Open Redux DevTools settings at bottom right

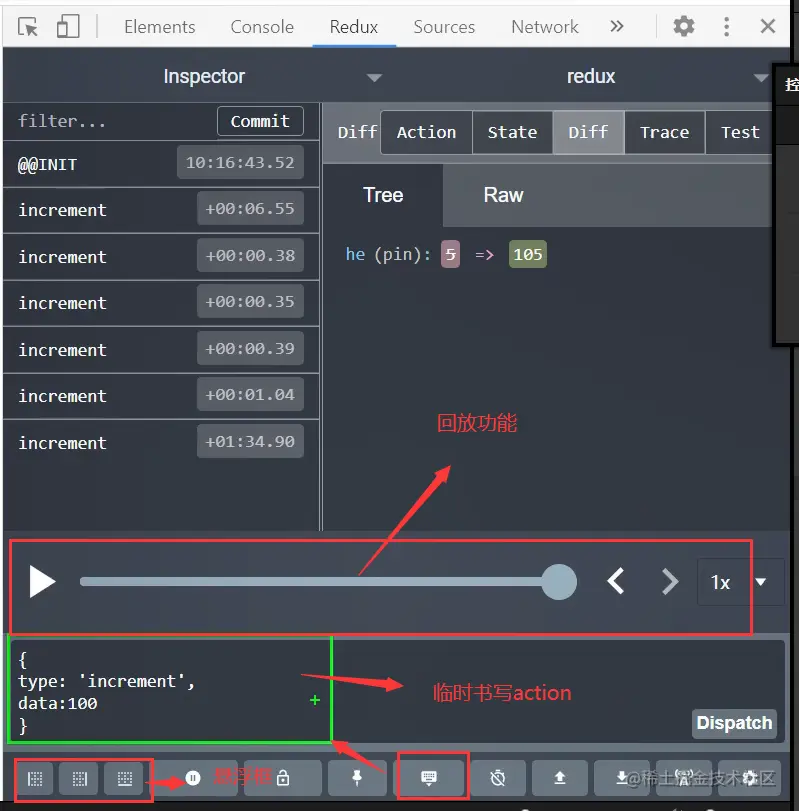(749, 778)
